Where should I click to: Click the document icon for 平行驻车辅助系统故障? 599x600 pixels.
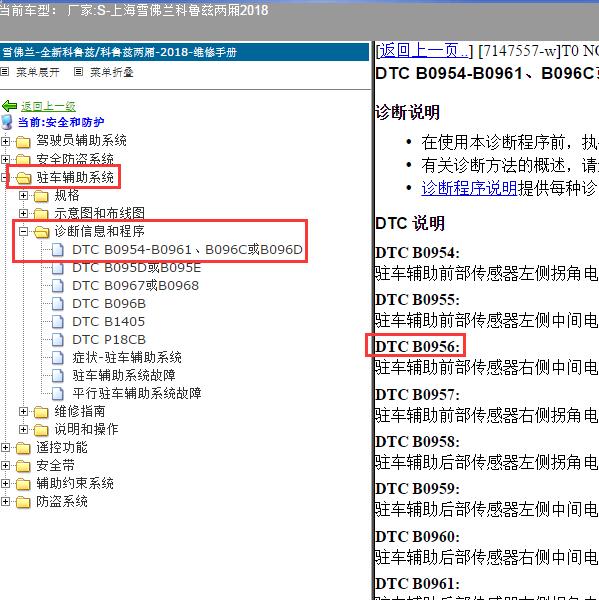(58, 393)
